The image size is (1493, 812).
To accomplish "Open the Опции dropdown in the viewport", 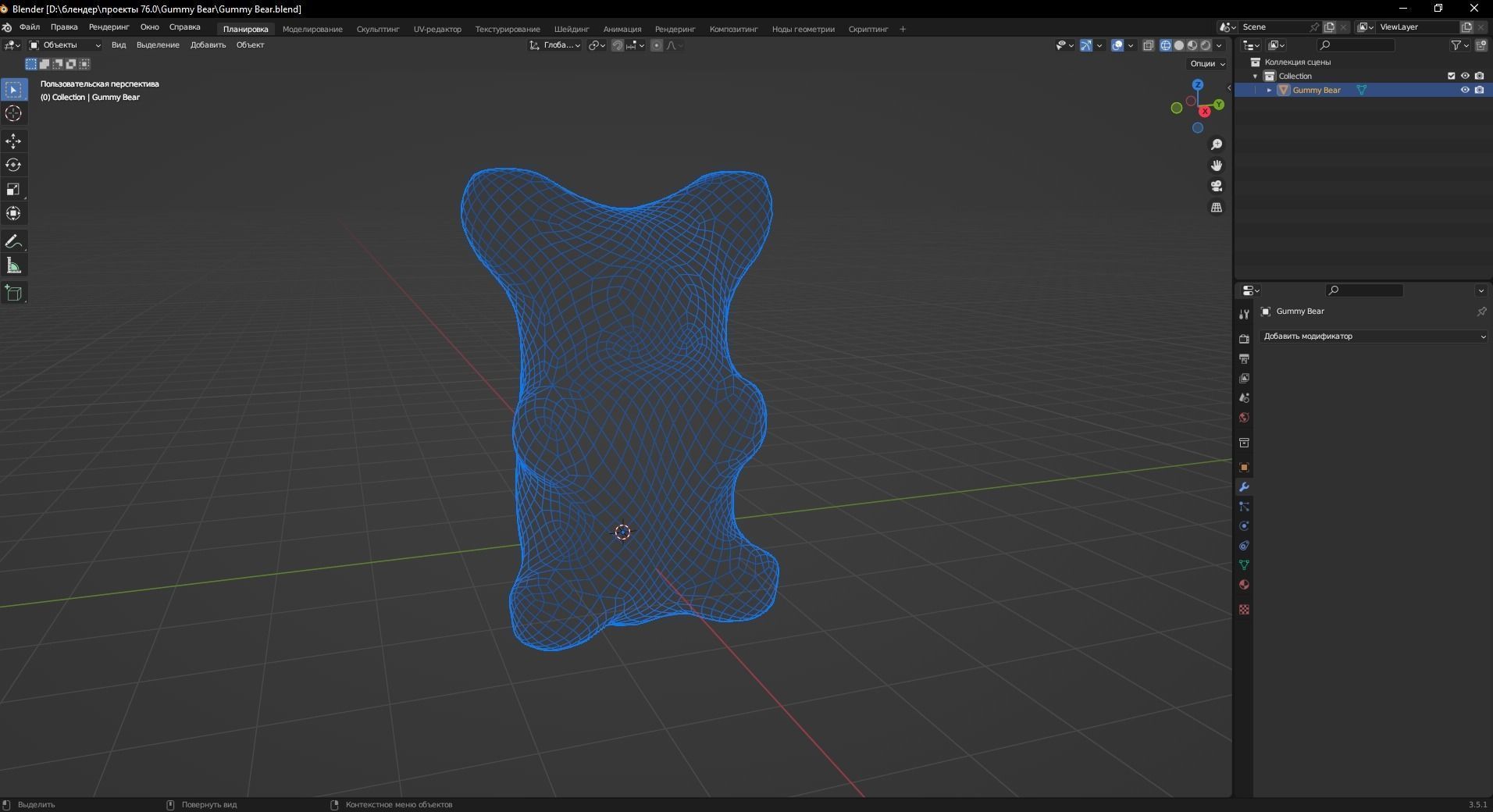I will tap(1207, 63).
